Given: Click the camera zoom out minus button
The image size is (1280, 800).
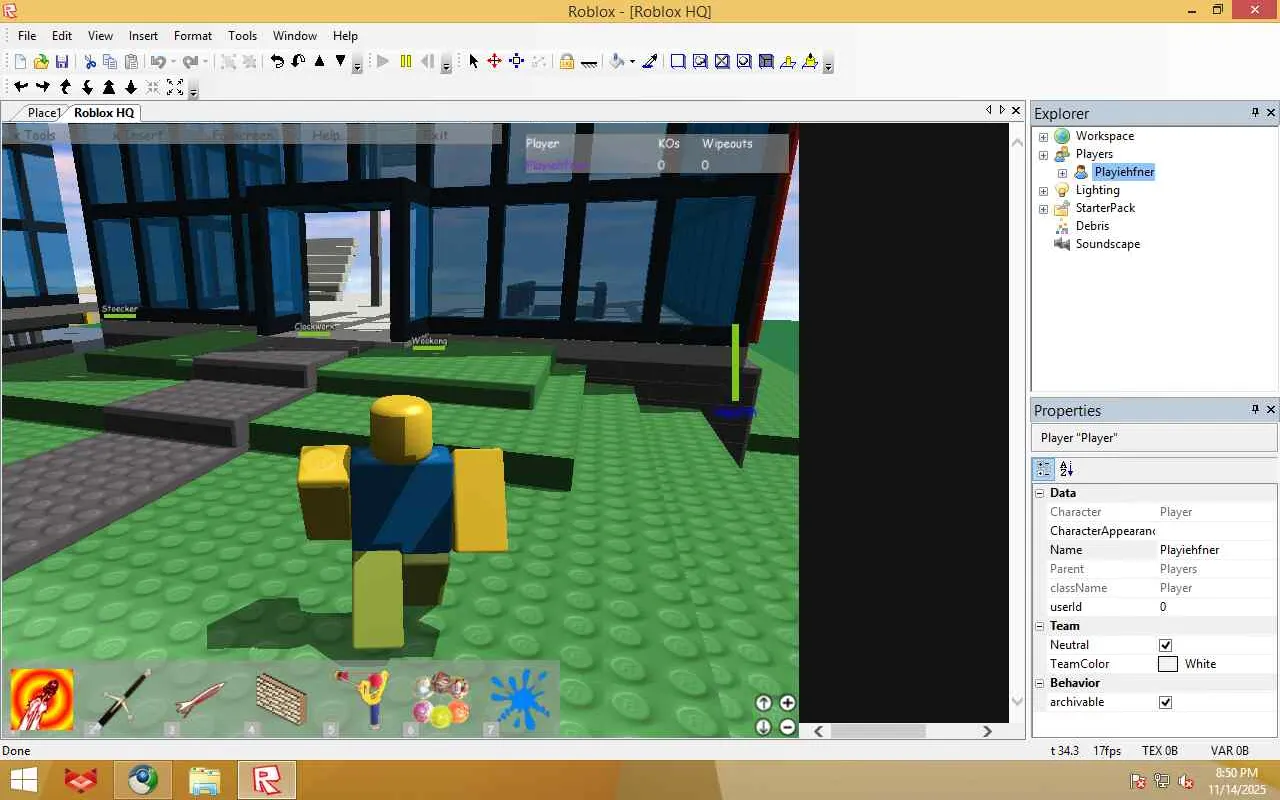Looking at the screenshot, I should [x=787, y=727].
